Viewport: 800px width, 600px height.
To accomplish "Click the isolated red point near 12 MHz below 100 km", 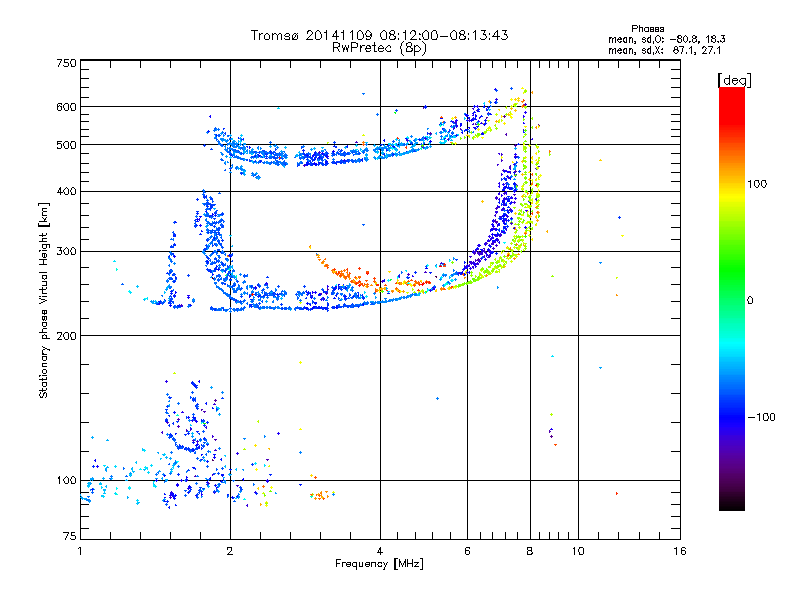I will coord(617,493).
